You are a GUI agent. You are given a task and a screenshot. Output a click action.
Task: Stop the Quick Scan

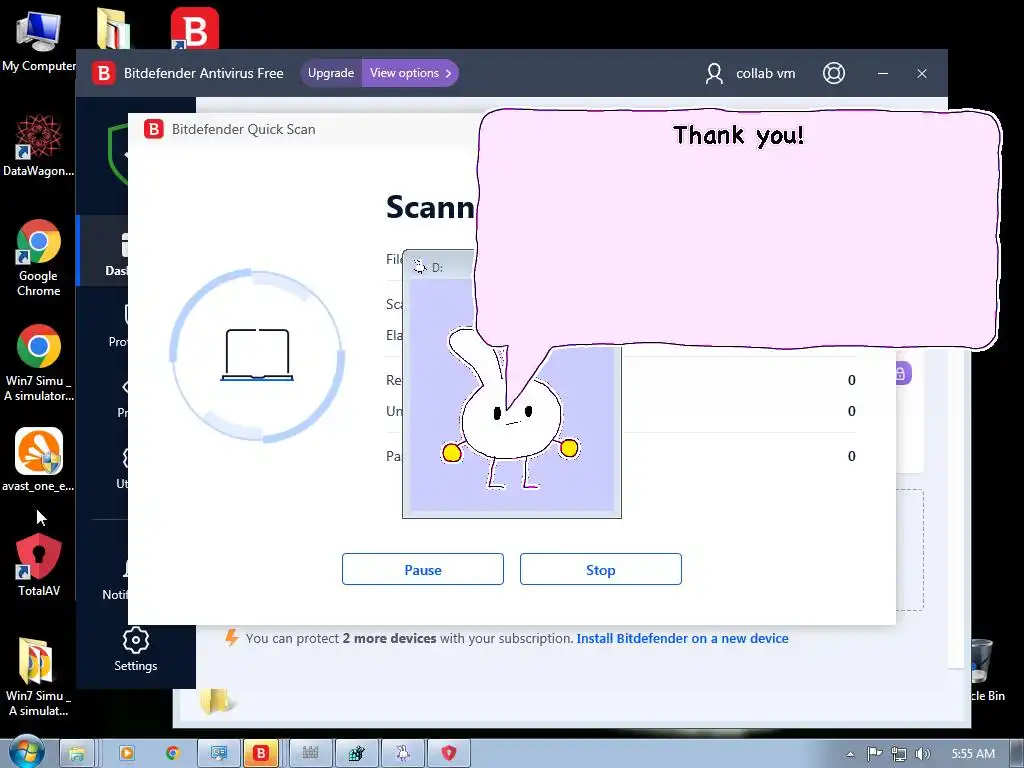[600, 569]
